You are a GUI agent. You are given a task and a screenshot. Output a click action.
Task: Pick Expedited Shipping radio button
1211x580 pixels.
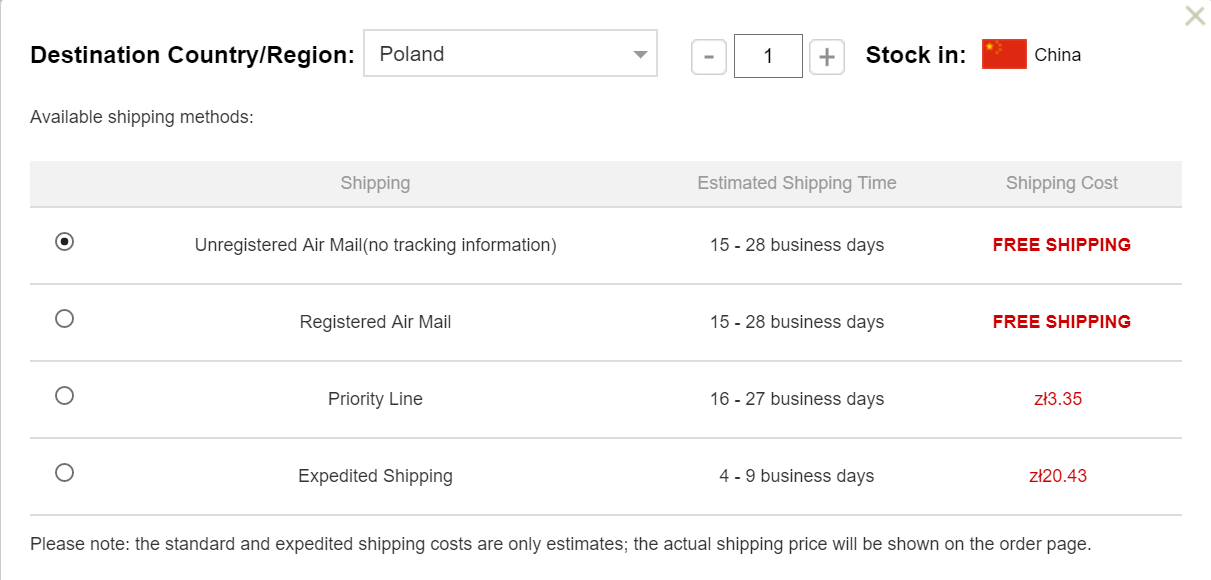click(64, 473)
